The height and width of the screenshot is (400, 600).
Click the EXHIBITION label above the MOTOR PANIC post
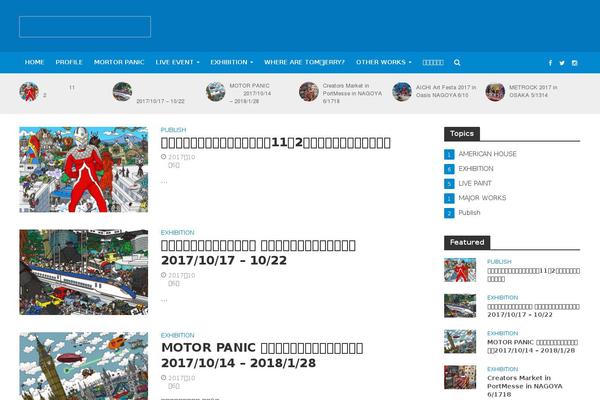[178, 335]
